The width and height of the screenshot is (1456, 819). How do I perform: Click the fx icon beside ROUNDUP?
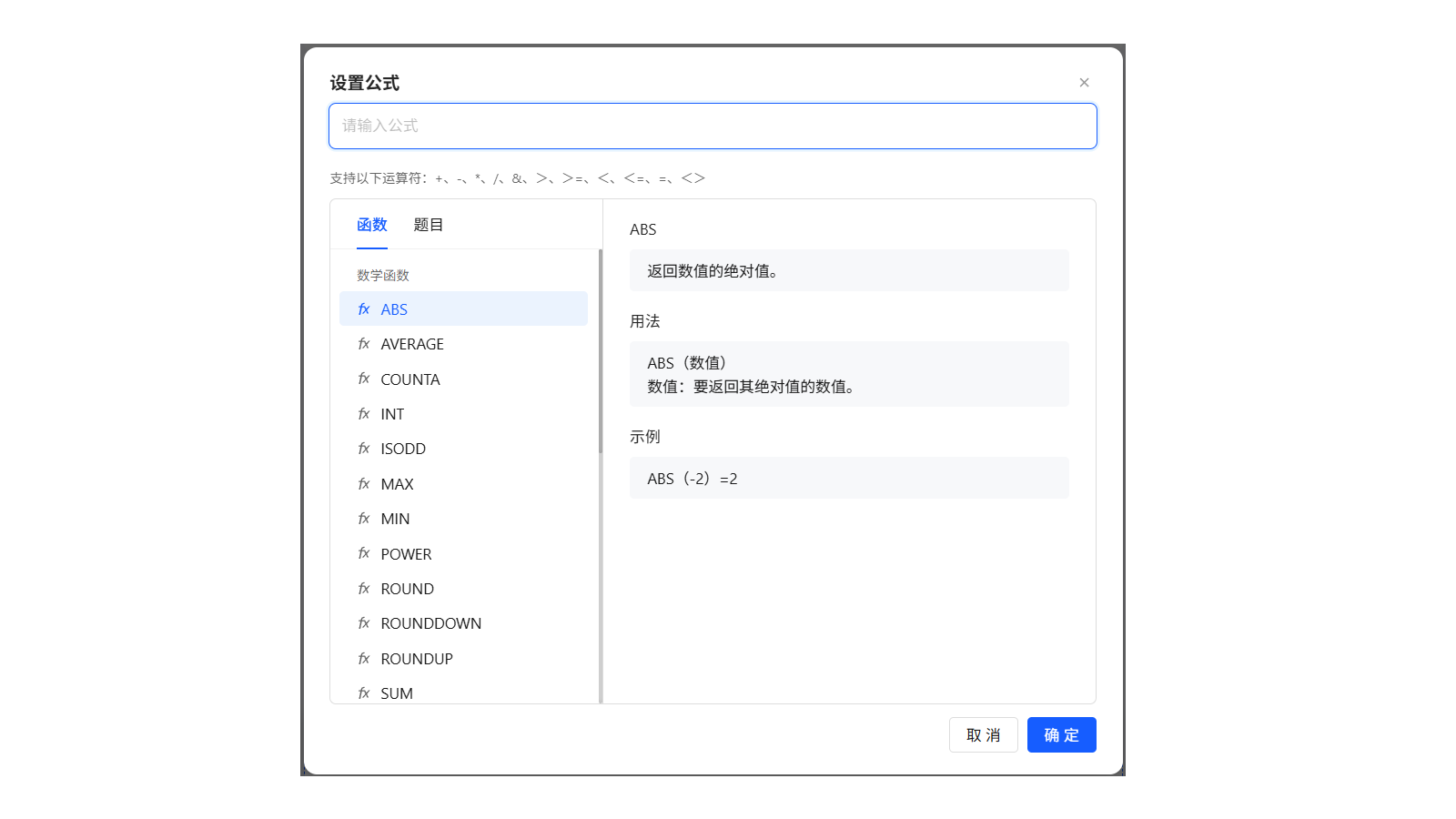(364, 658)
